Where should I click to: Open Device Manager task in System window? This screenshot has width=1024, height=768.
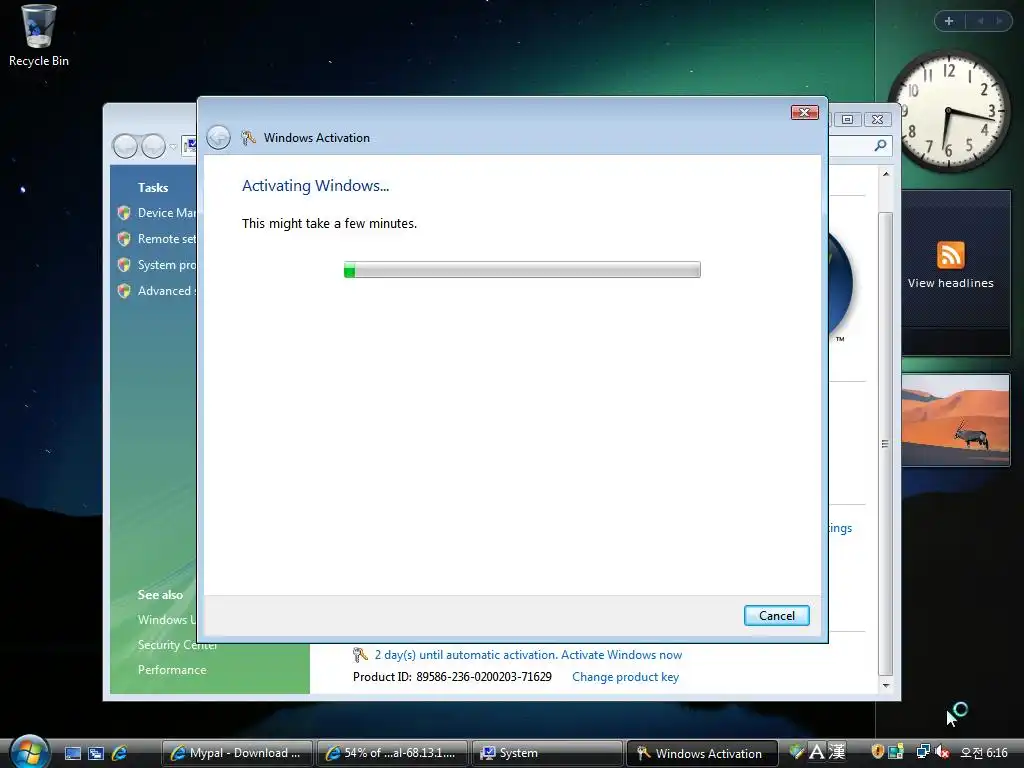tap(167, 213)
